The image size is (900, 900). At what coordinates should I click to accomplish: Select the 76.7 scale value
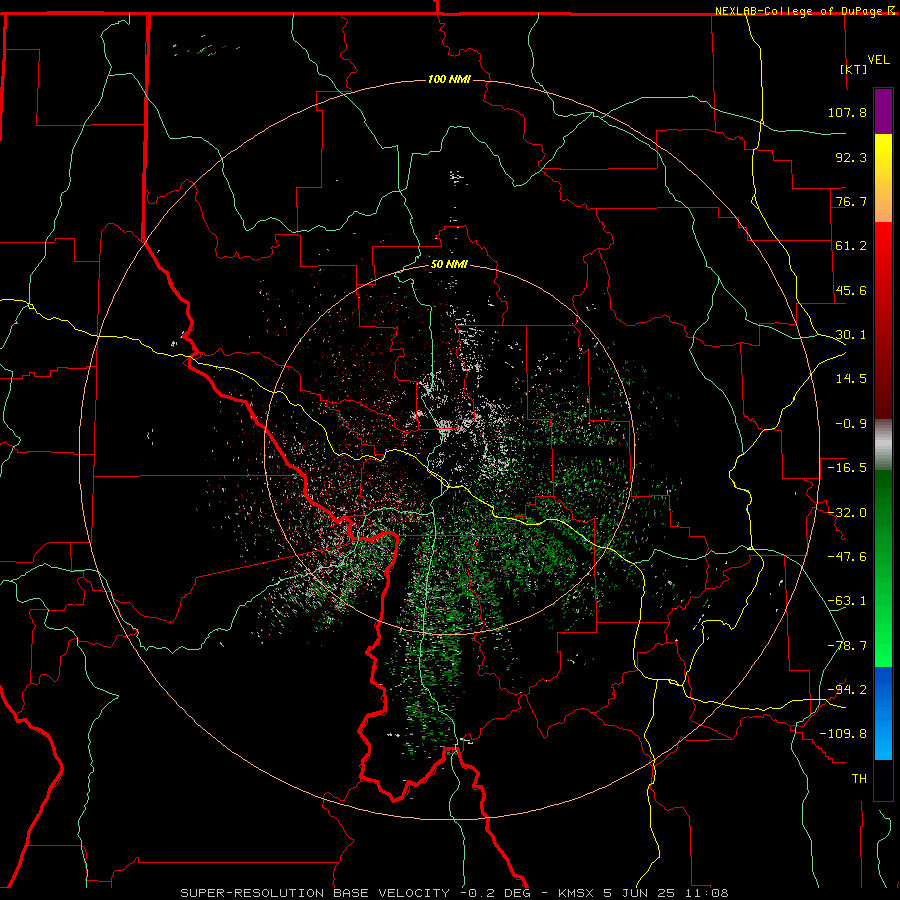click(x=851, y=201)
